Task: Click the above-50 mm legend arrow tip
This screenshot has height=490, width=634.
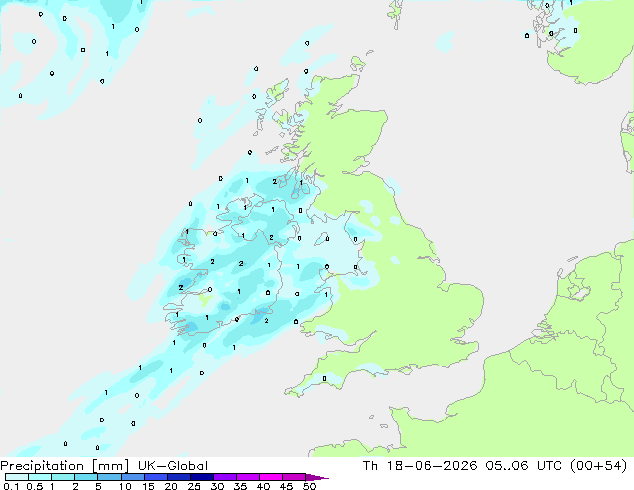Action: (317, 477)
